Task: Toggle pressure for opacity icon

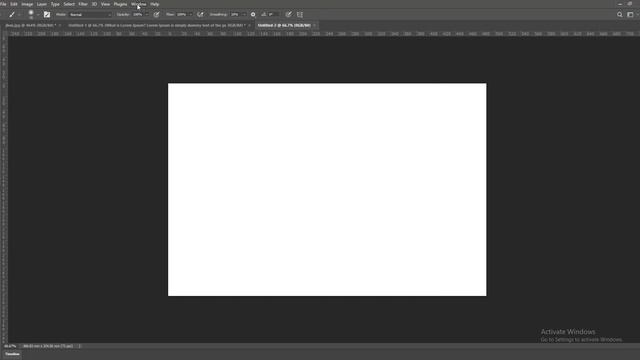Action: click(x=156, y=14)
